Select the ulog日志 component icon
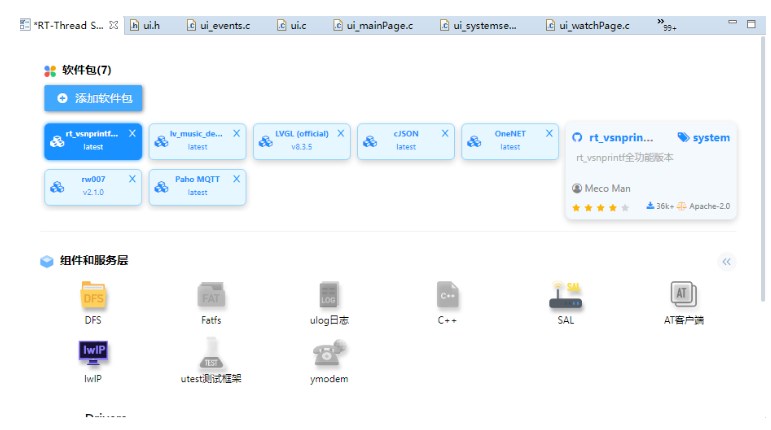 click(328, 295)
